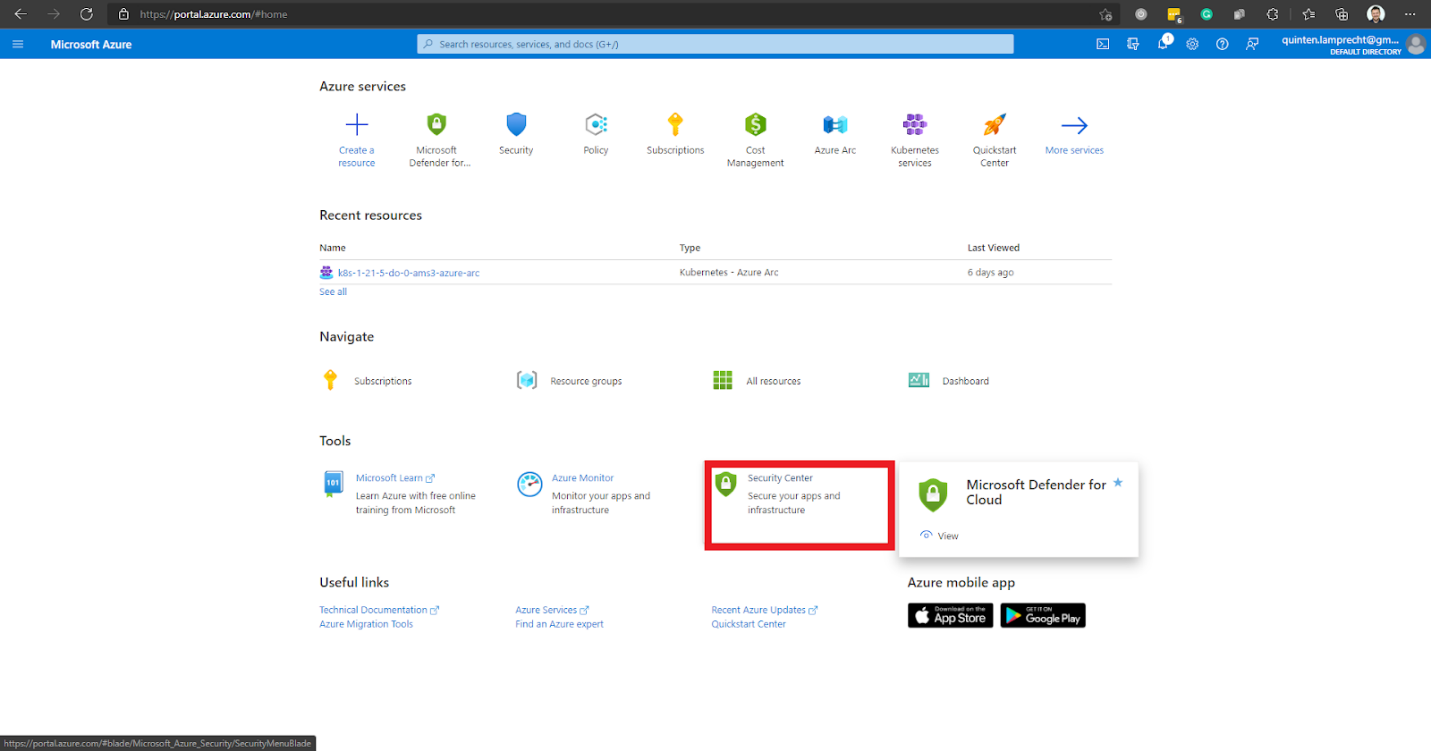Open the Security service blue shield icon
Screen dimensions: 1431x751
[x=516, y=125]
